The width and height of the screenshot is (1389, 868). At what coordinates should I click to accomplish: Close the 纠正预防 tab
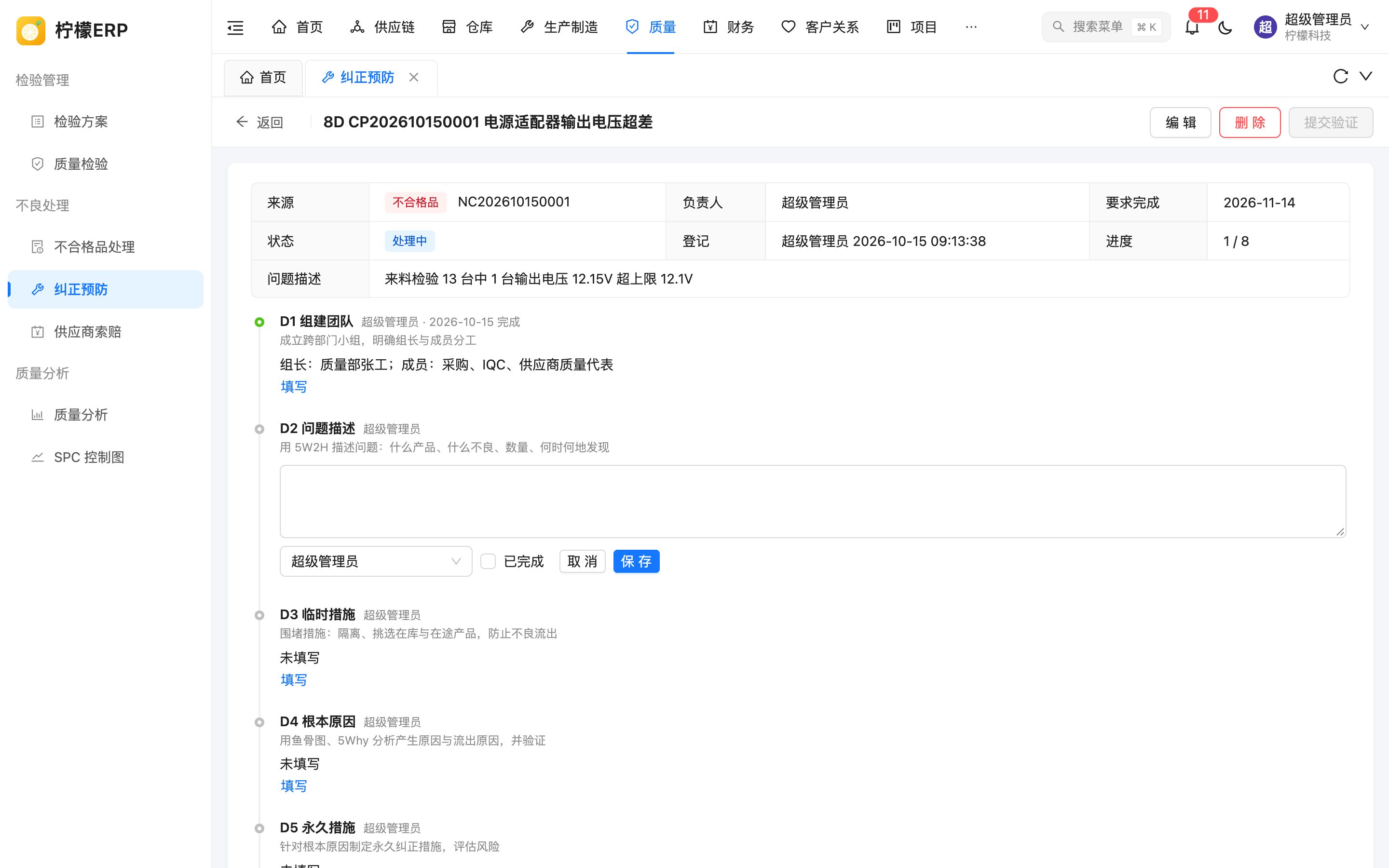414,77
